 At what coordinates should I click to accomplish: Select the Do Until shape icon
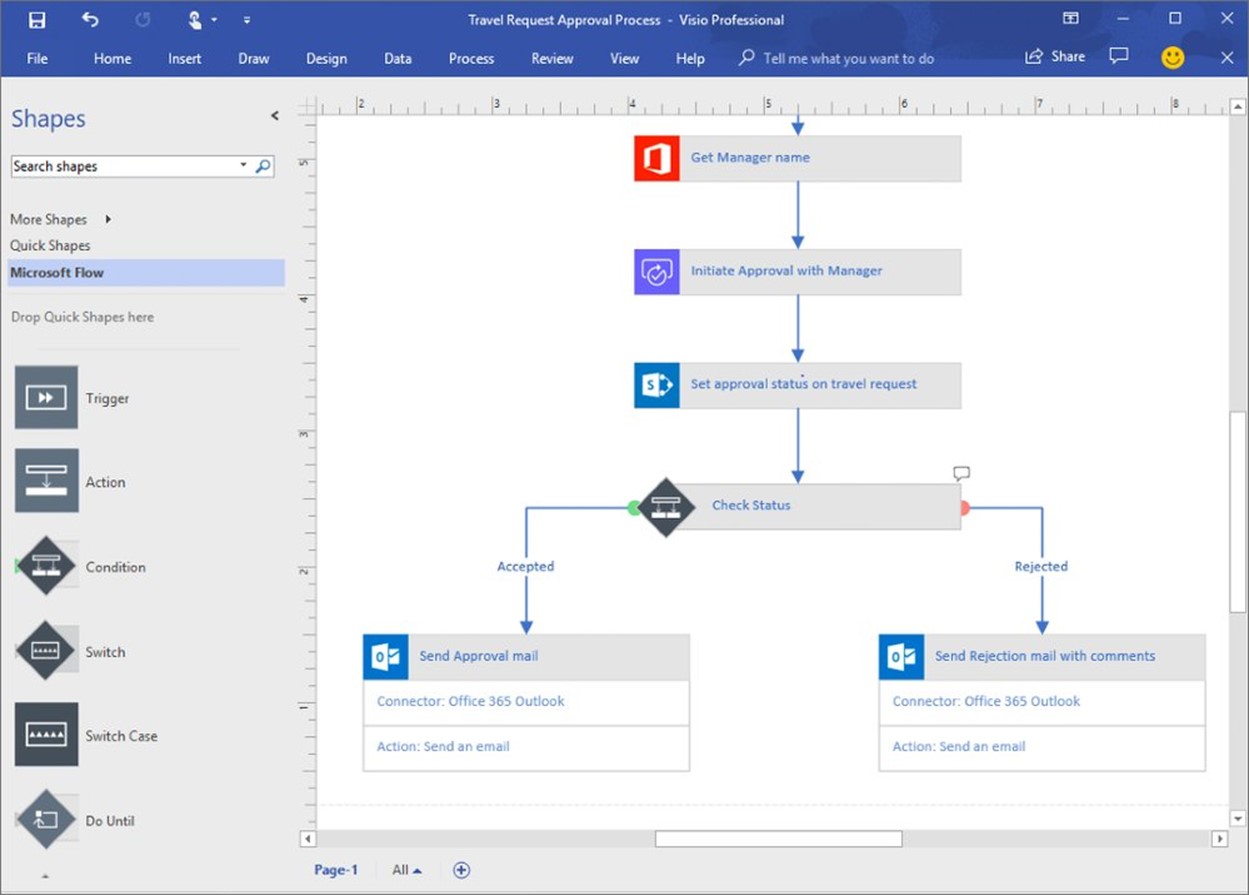point(46,820)
